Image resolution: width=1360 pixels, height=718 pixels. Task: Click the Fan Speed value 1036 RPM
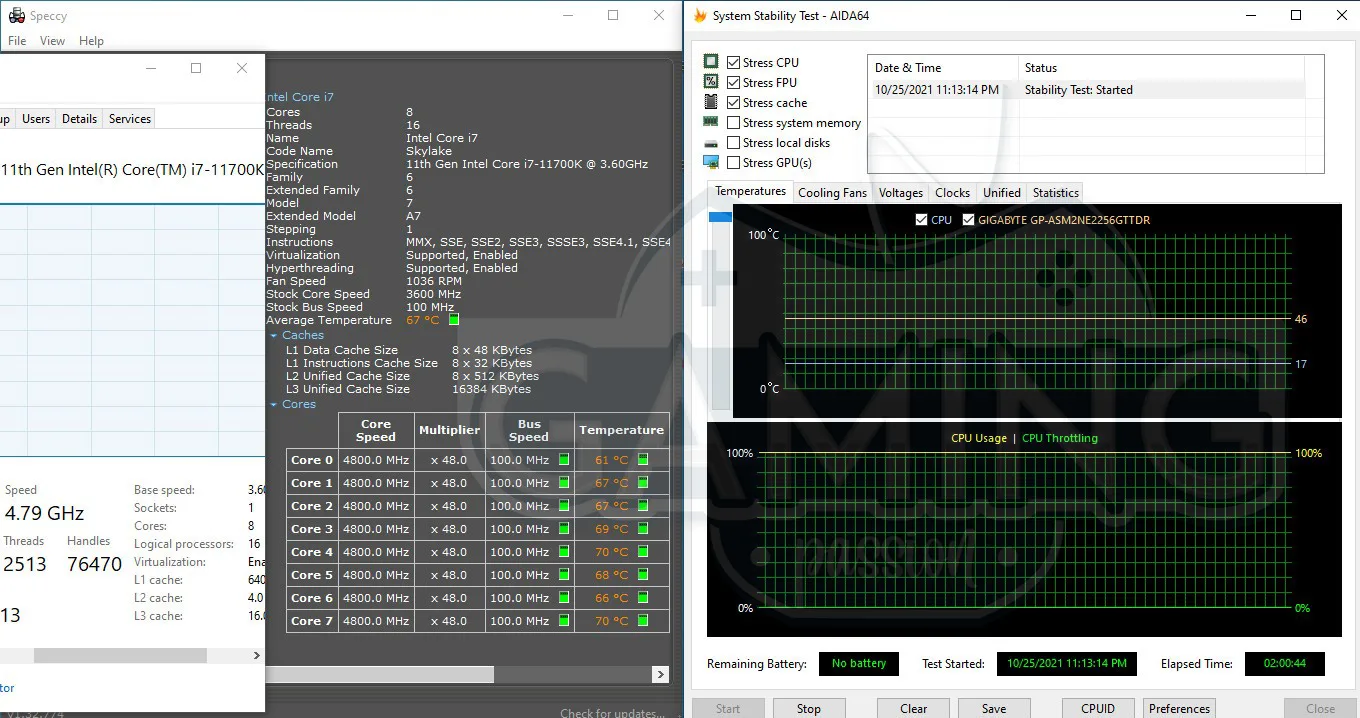coord(434,281)
